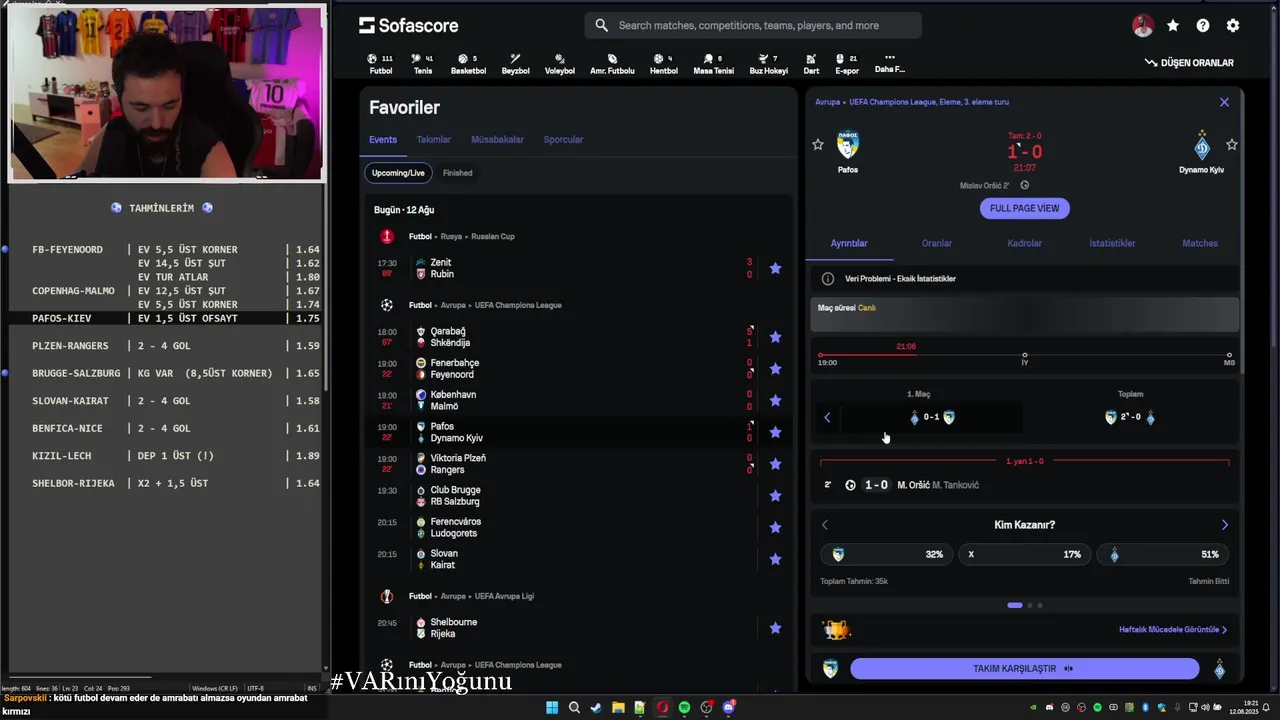Click TAKIM KARŞILAŞTIR button

click(1025, 669)
